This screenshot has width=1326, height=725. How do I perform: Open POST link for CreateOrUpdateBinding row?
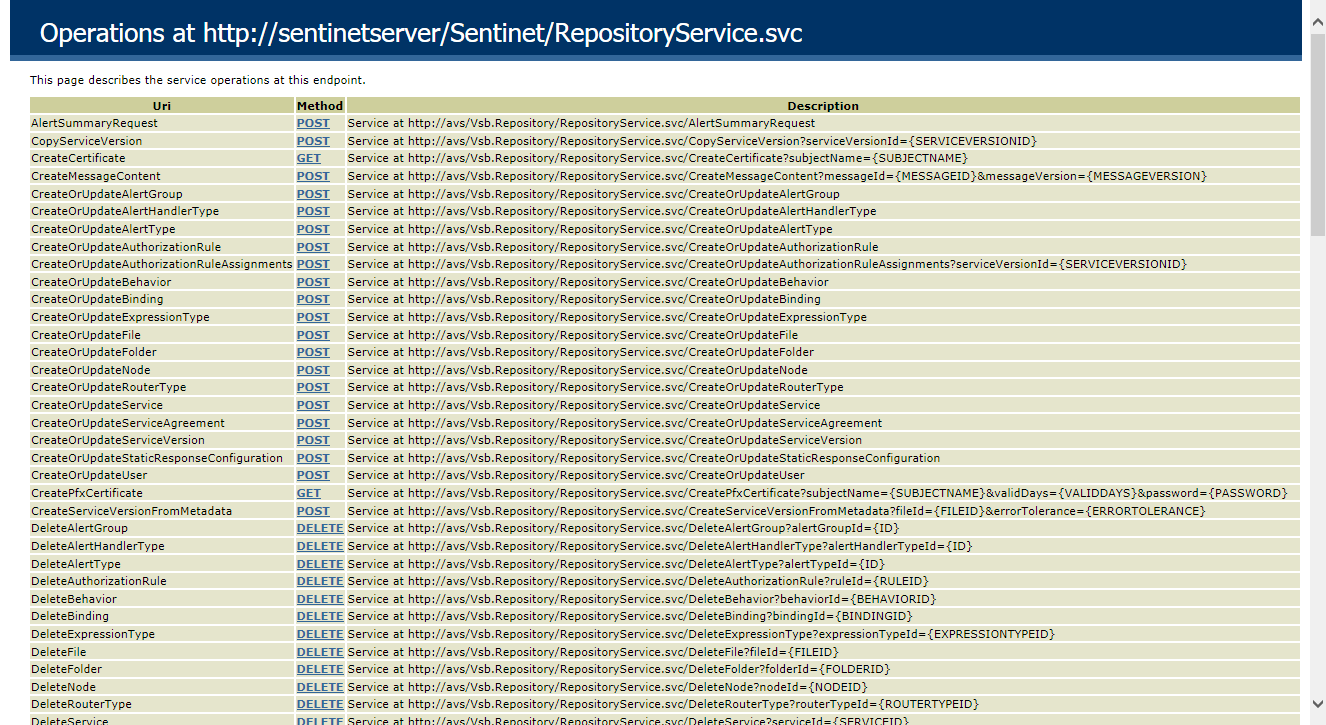(x=312, y=299)
